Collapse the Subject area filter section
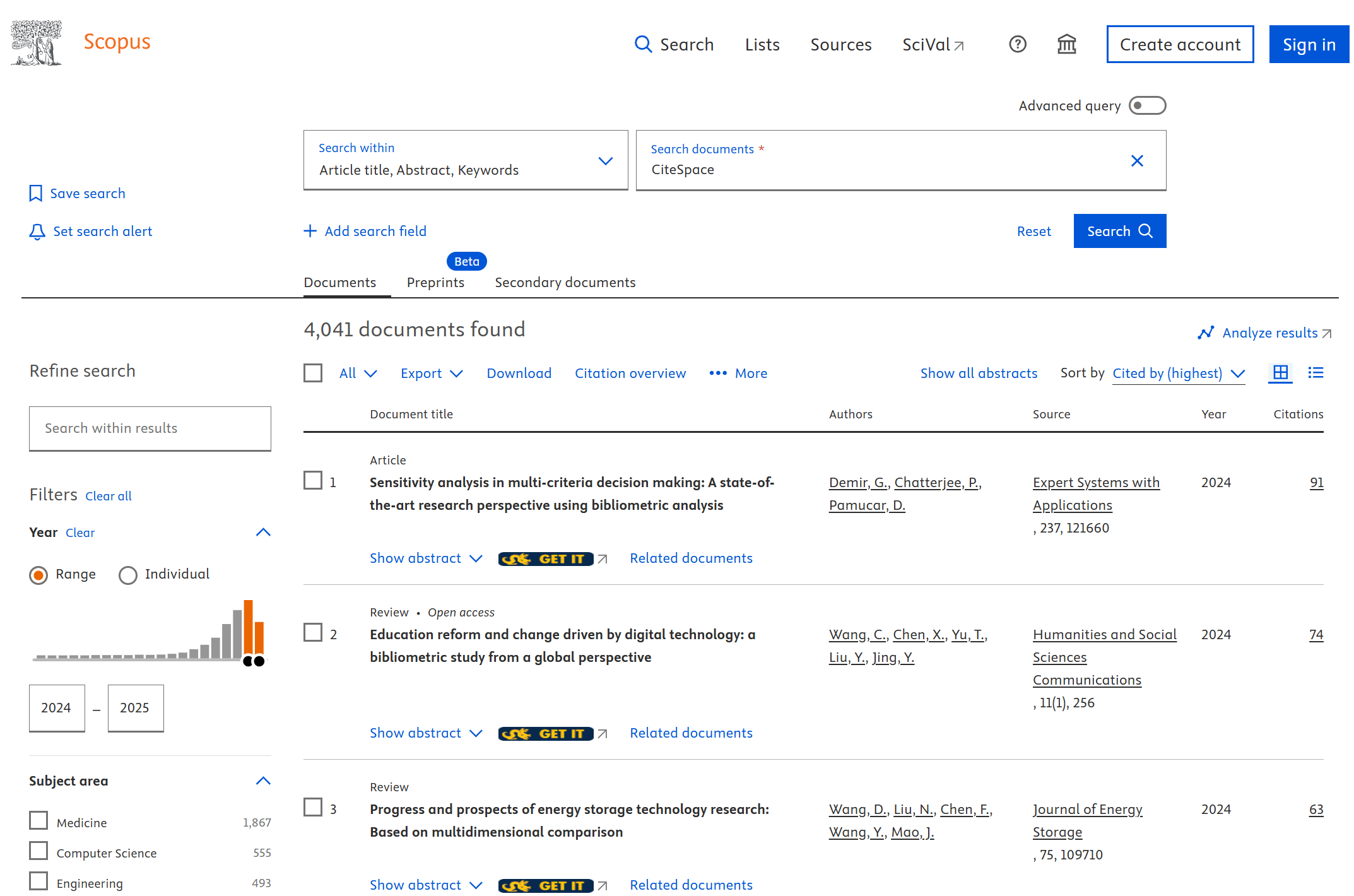 pyautogui.click(x=263, y=781)
